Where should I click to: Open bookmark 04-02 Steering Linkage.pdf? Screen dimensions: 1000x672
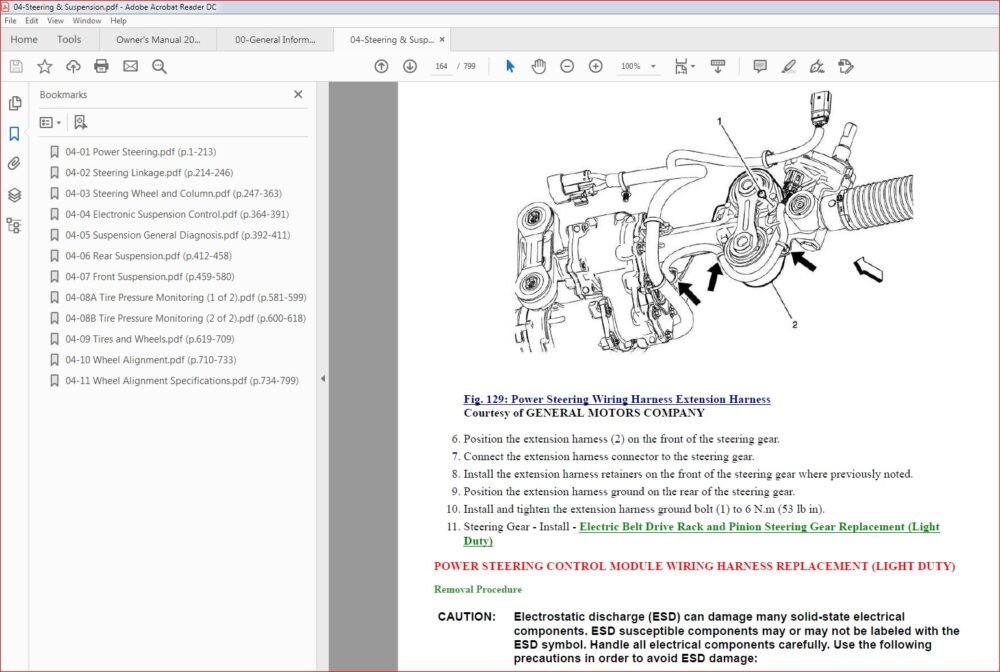coord(149,173)
